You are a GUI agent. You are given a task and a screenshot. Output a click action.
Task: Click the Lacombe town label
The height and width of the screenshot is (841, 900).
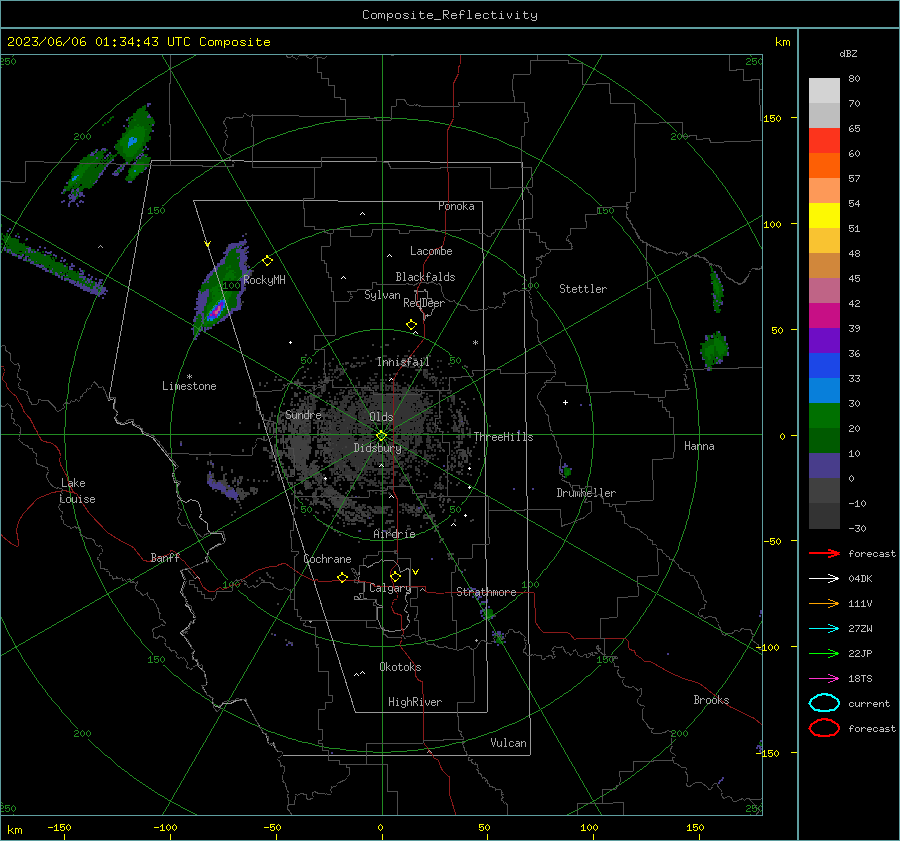click(x=431, y=251)
